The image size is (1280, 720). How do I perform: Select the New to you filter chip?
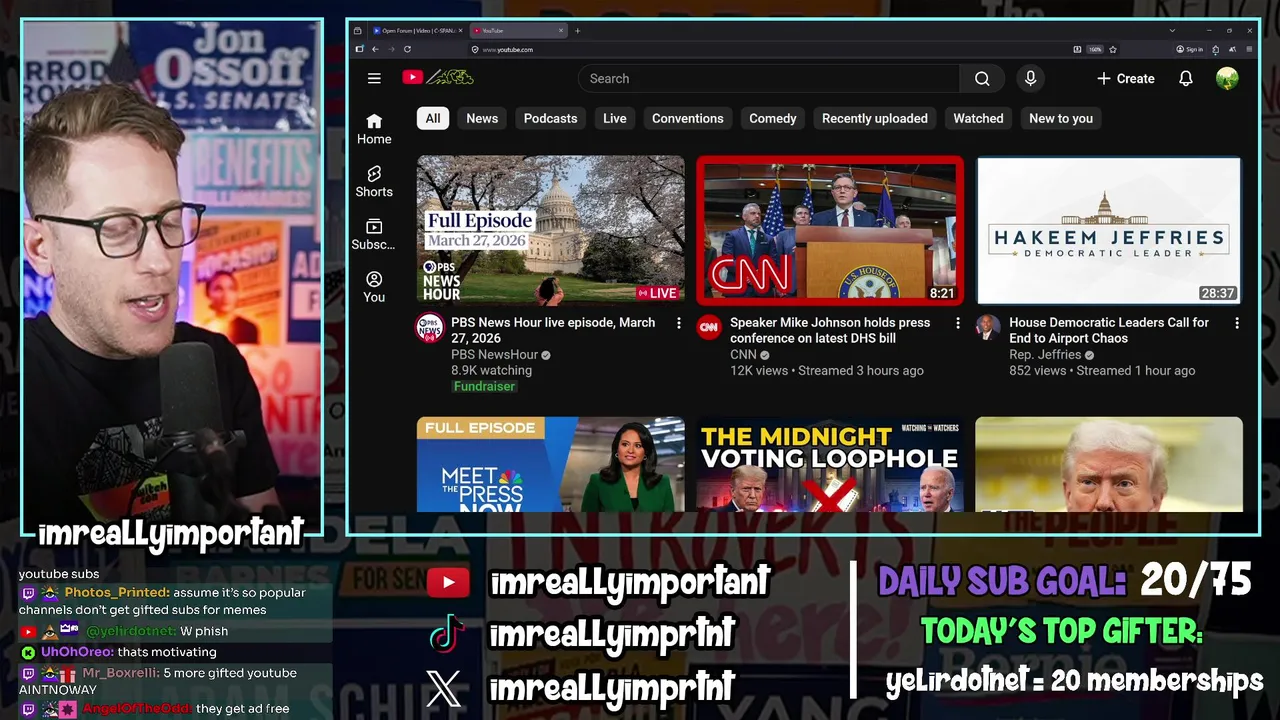tap(1061, 118)
